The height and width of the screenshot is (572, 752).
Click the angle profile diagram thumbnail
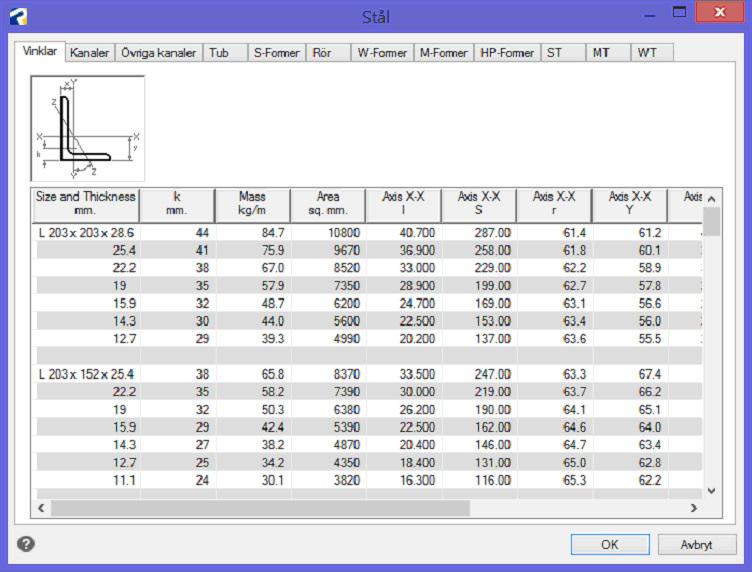88,128
